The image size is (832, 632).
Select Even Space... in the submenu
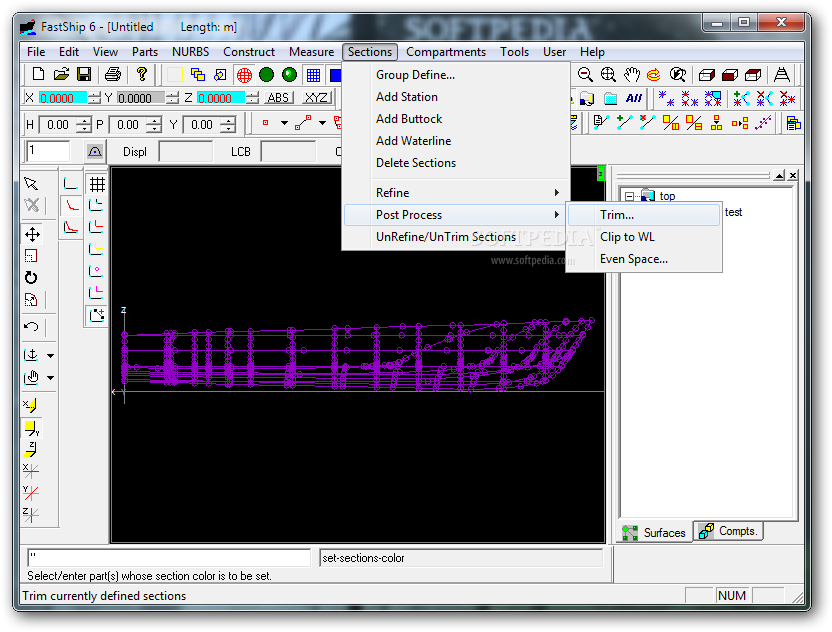point(644,259)
